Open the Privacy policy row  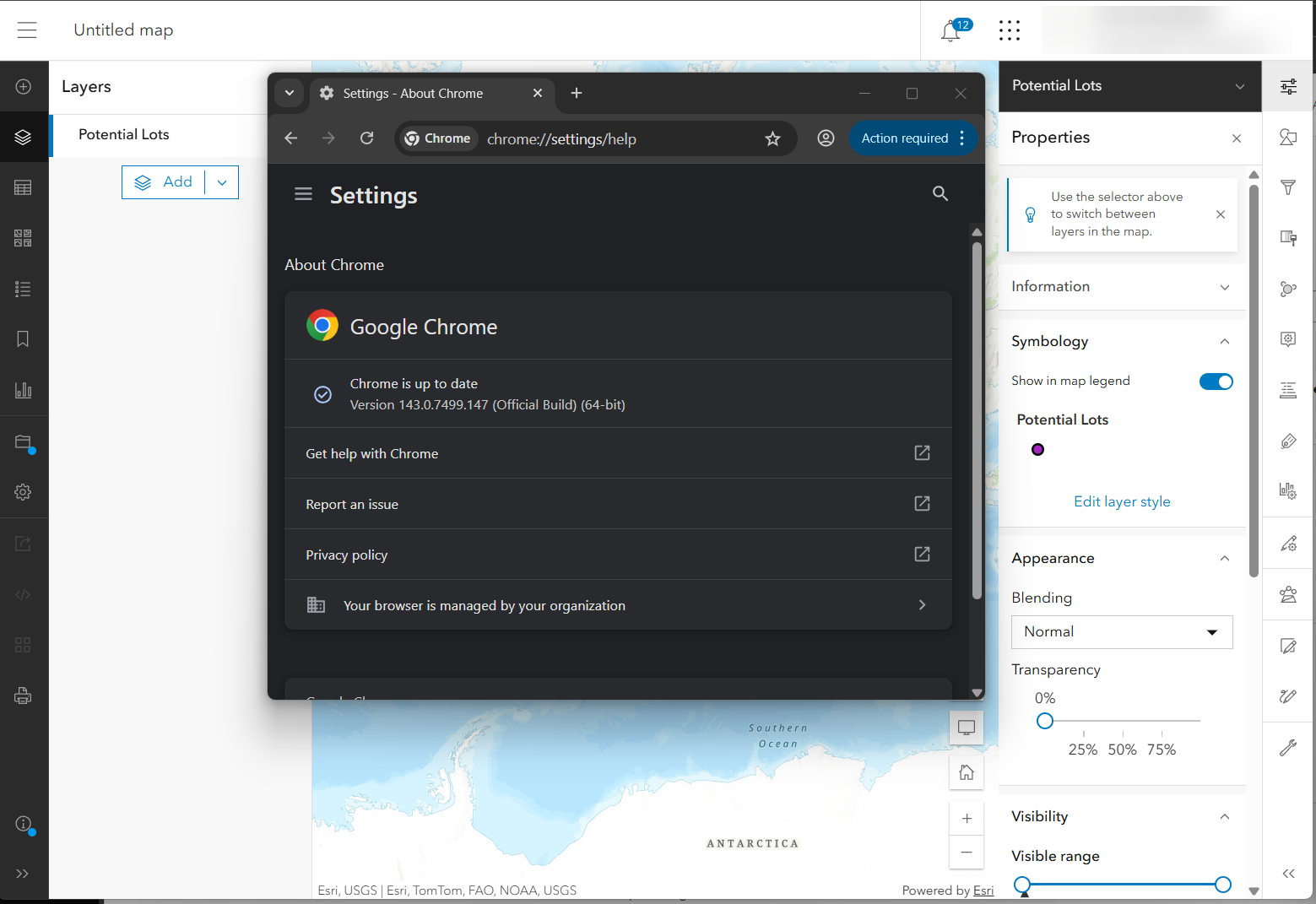point(618,555)
